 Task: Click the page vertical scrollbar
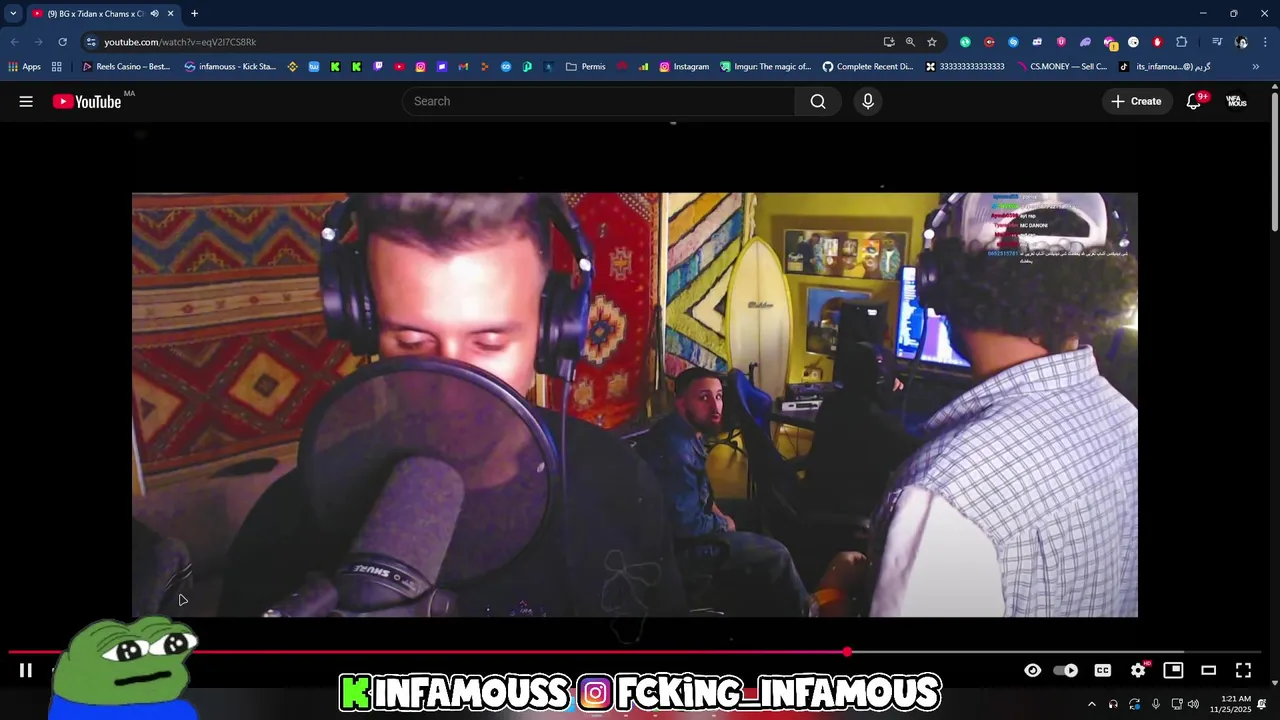pos(1275,160)
